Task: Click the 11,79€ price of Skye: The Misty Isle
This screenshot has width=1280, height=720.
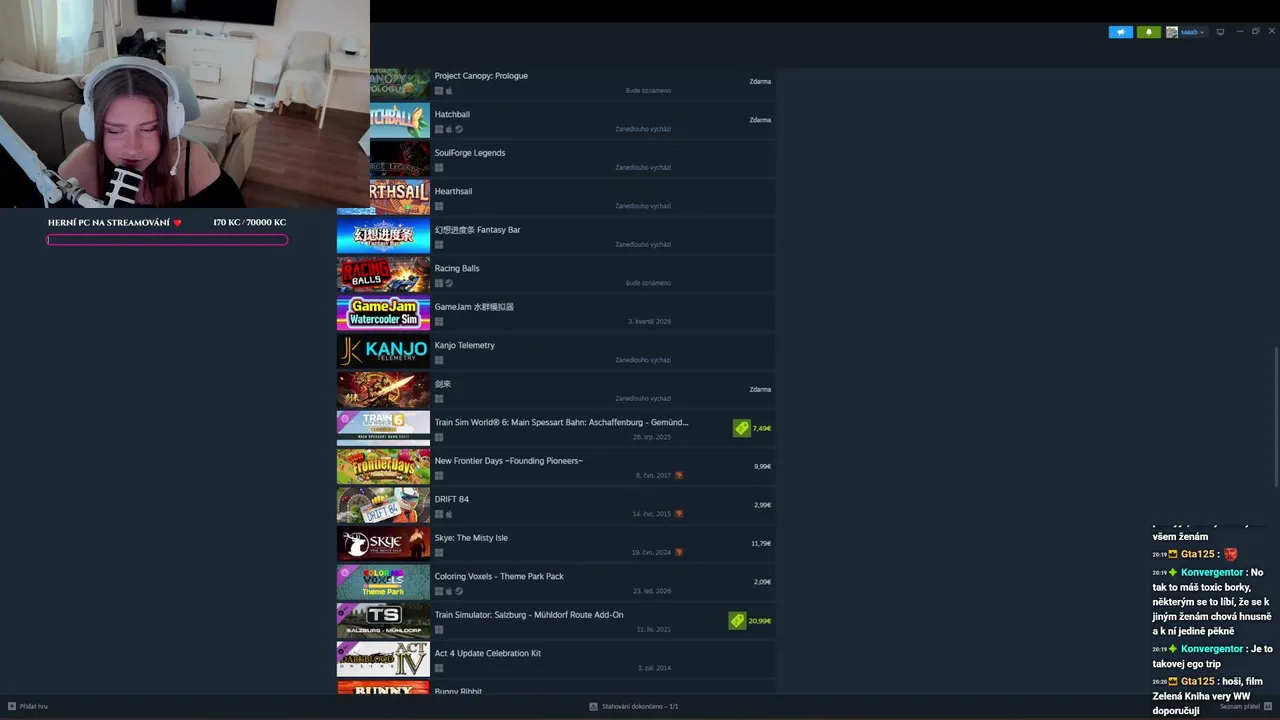Action: click(761, 544)
